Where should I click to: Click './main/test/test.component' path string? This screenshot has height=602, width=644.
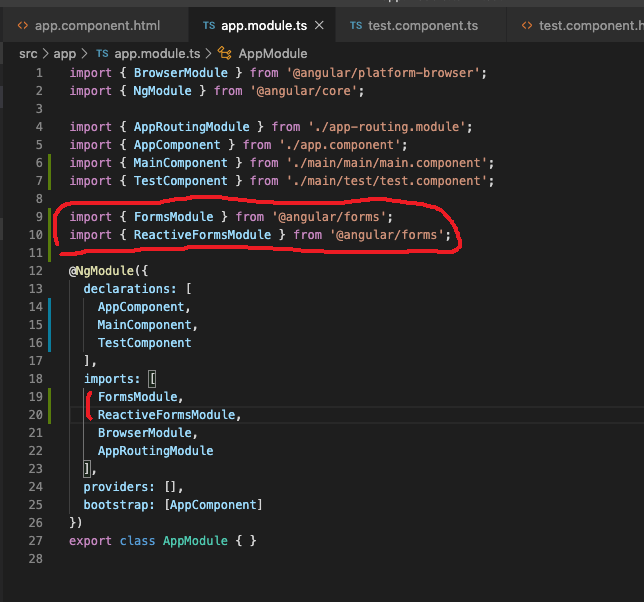[389, 181]
